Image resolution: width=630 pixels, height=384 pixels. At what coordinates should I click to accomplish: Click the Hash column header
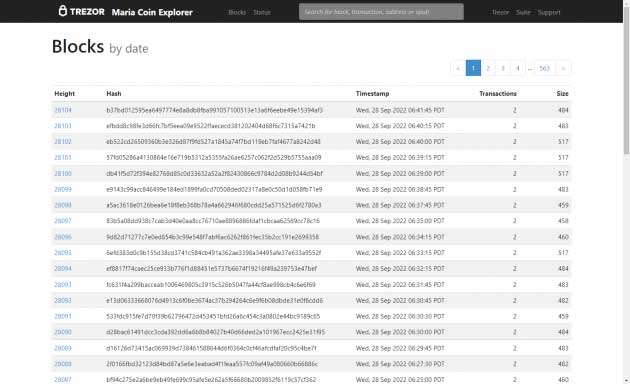[x=114, y=93]
